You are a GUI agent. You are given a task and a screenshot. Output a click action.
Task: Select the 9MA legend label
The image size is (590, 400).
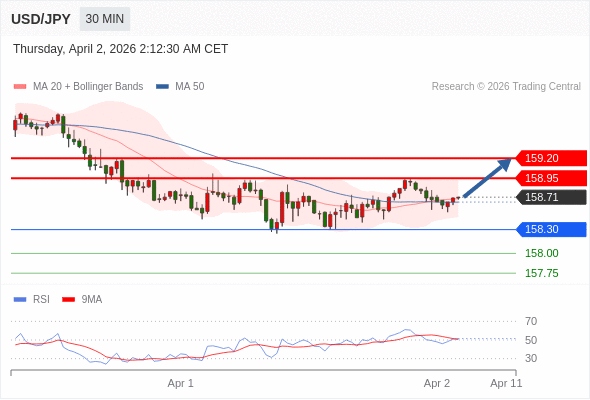click(x=92, y=300)
